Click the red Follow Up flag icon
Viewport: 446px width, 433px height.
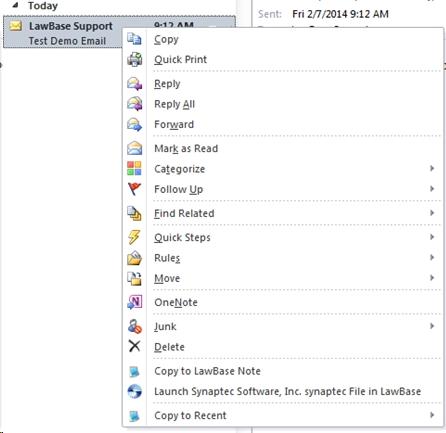tap(134, 189)
